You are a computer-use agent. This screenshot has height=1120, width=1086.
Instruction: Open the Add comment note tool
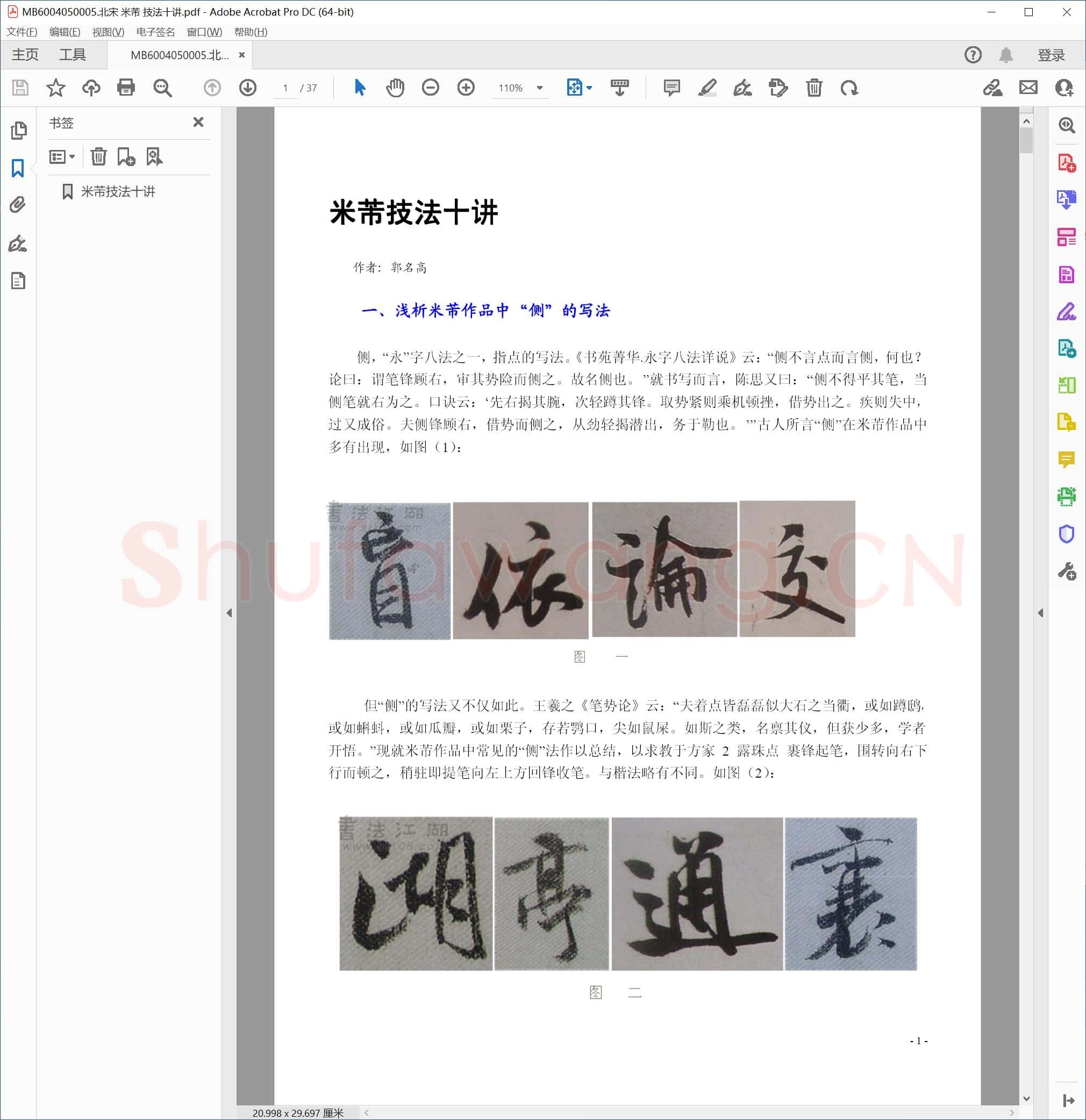(671, 88)
